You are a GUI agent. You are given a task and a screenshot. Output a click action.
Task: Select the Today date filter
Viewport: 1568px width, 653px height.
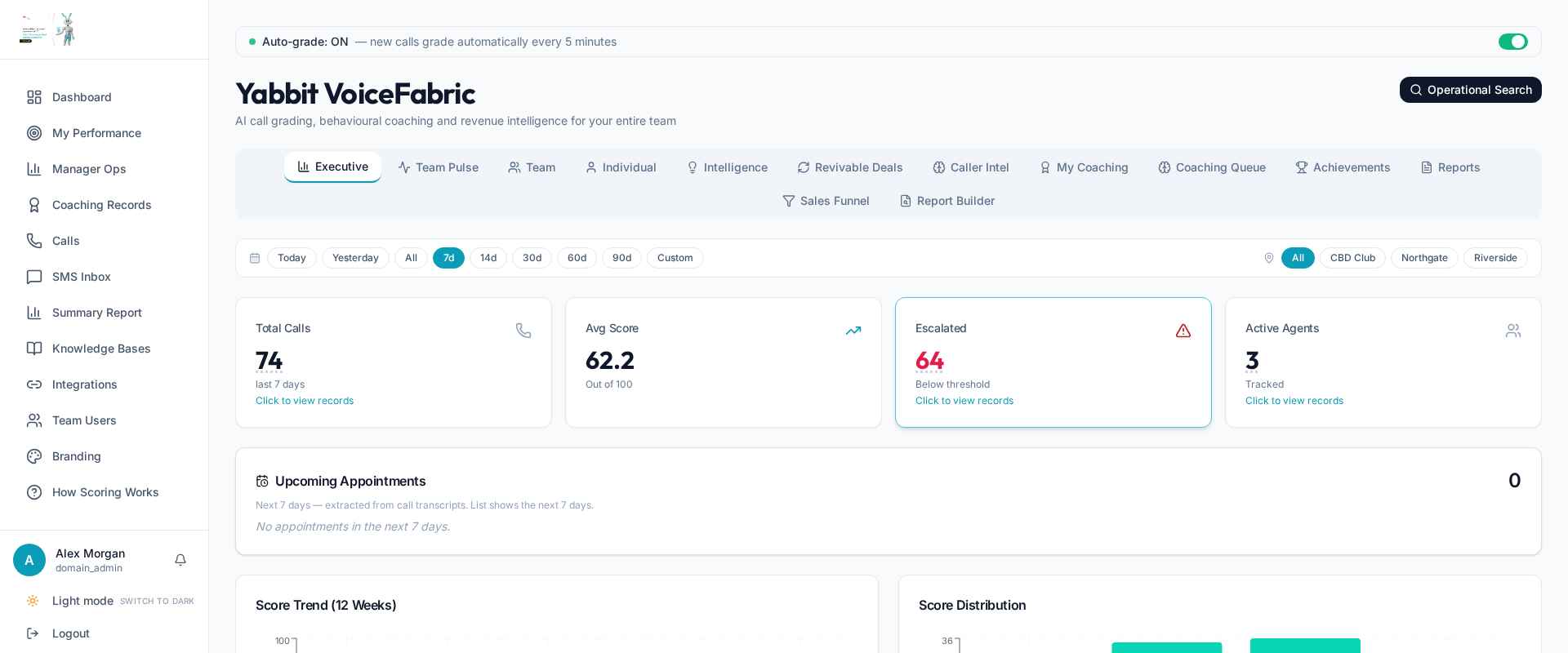pyautogui.click(x=292, y=258)
